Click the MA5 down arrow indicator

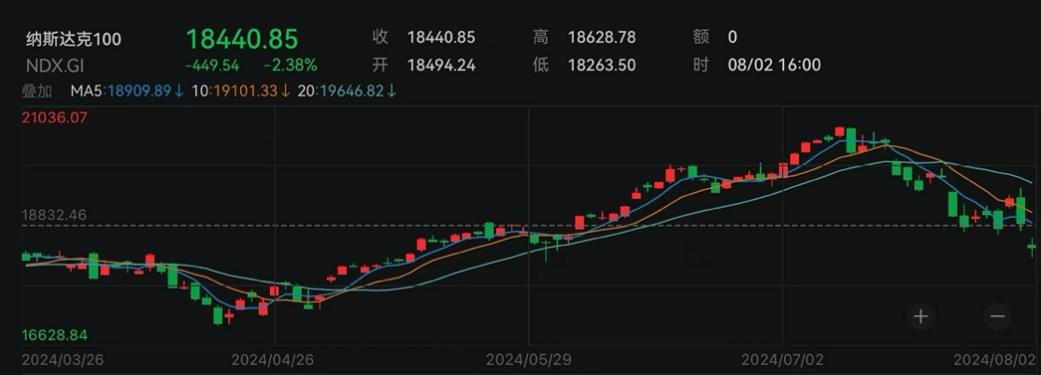click(179, 91)
